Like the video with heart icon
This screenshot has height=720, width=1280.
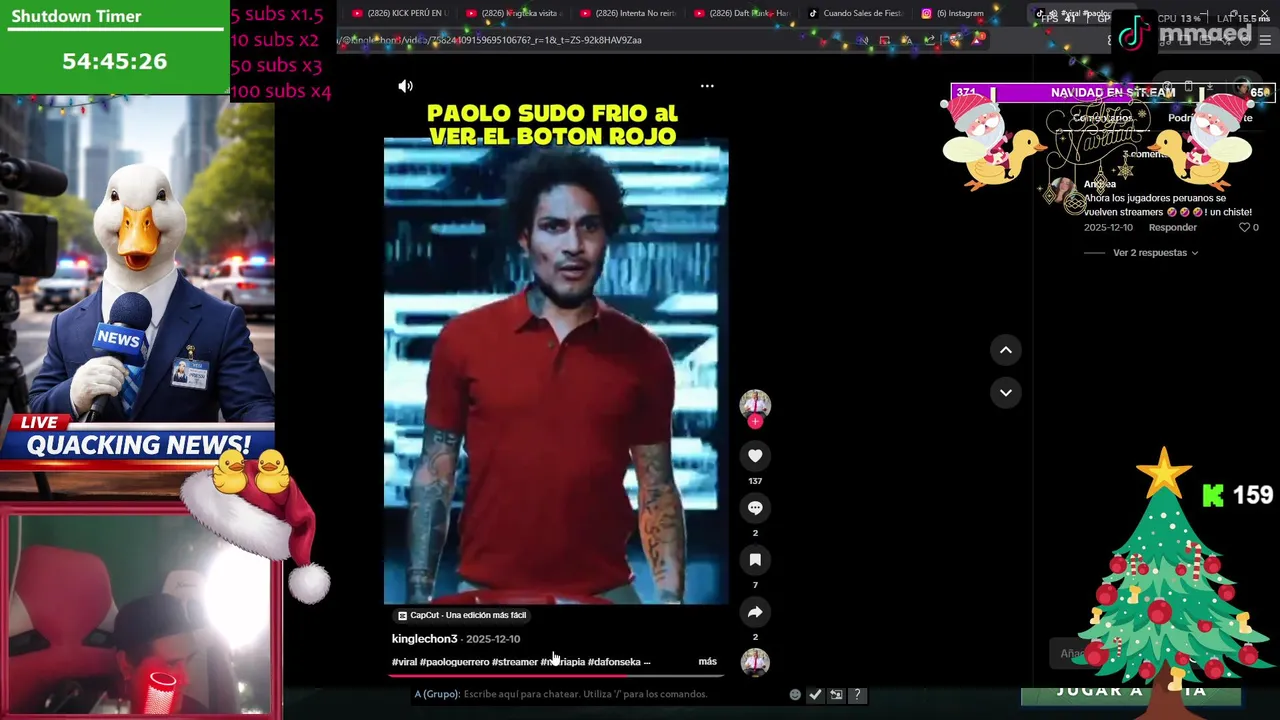click(x=755, y=456)
